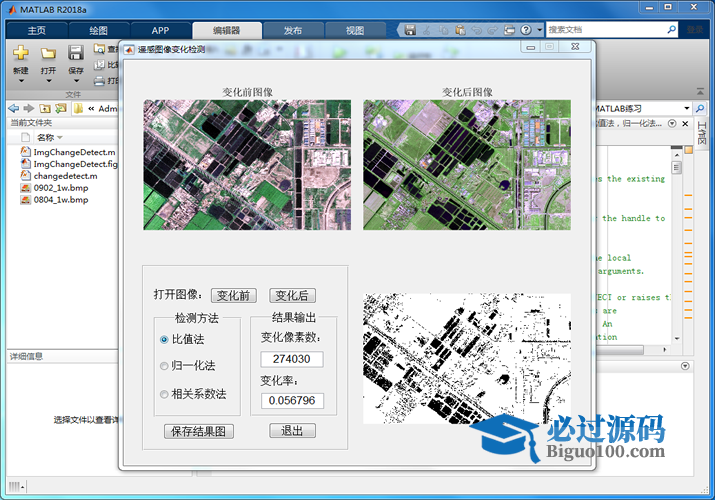Switch to the 主页 tab
Viewport: 715px width, 500px height.
[36, 31]
